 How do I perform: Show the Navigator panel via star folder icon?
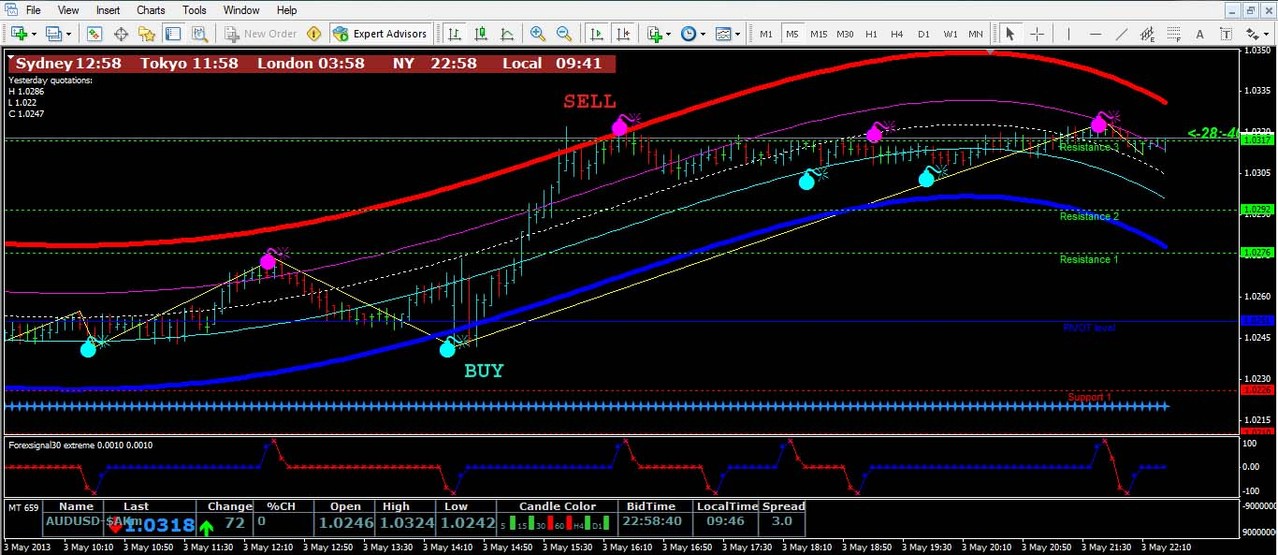[x=147, y=33]
